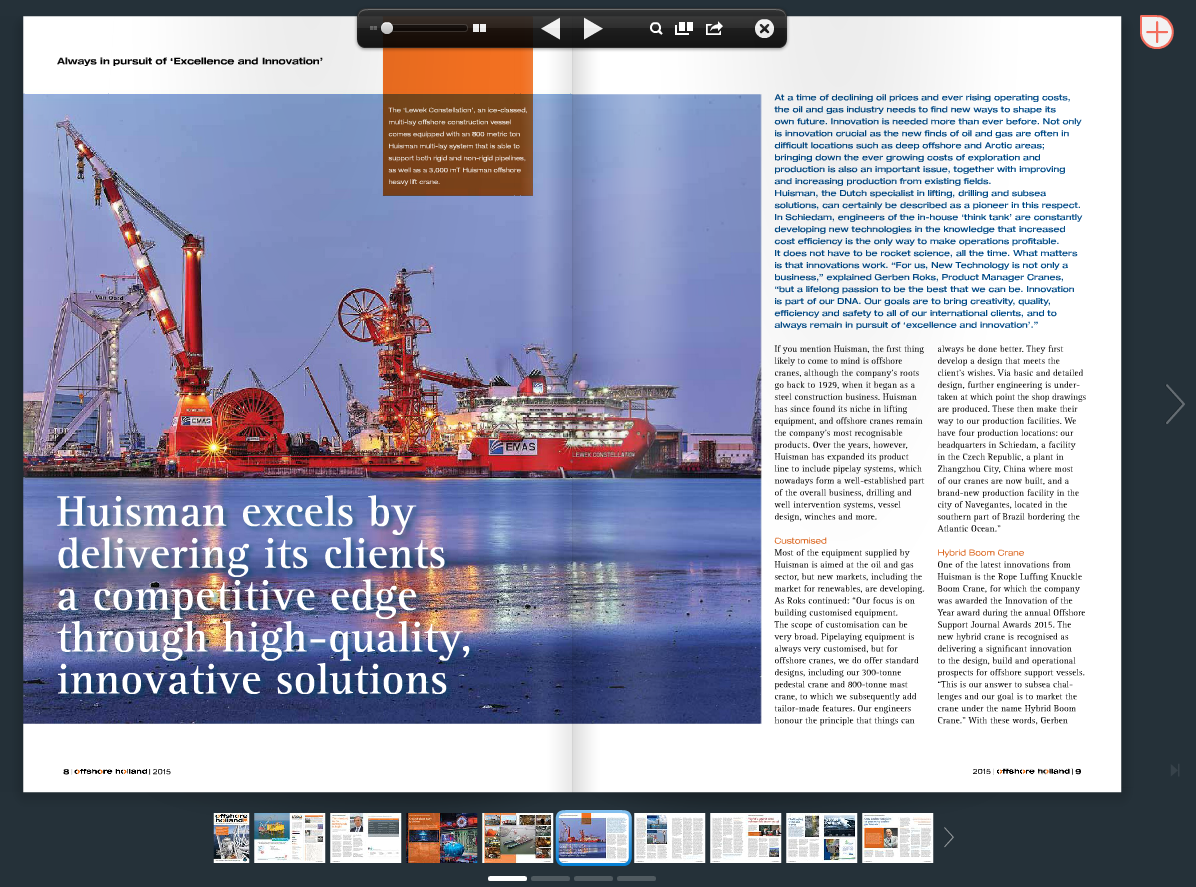Go to the previous page with the left arrow
Screen dimensions: 1196x887
[x=551, y=29]
